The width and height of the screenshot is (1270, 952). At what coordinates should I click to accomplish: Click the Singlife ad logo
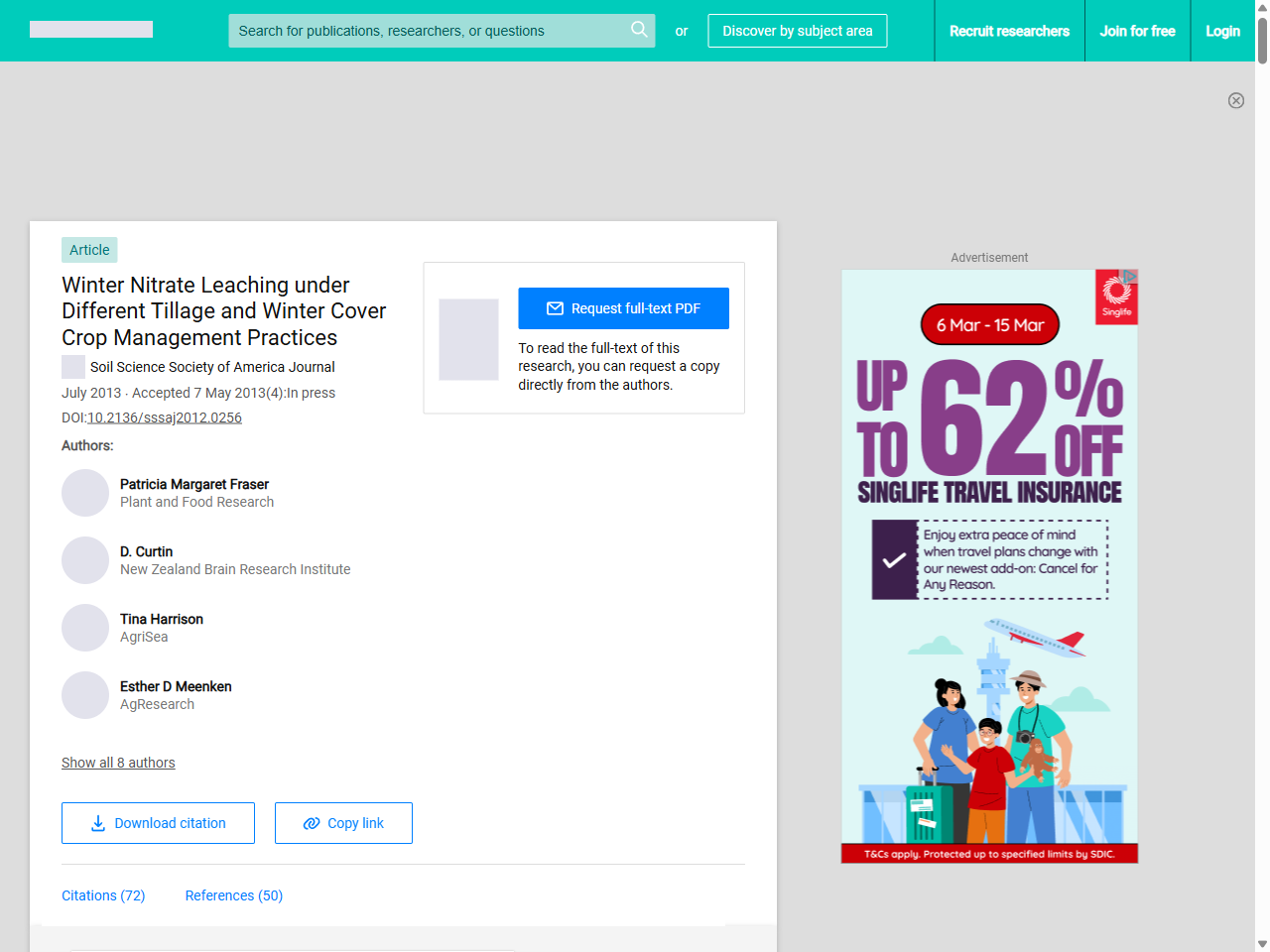point(1116,297)
